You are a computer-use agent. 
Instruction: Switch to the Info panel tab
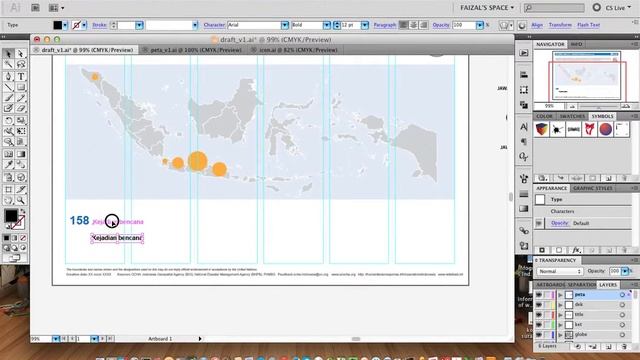click(576, 44)
